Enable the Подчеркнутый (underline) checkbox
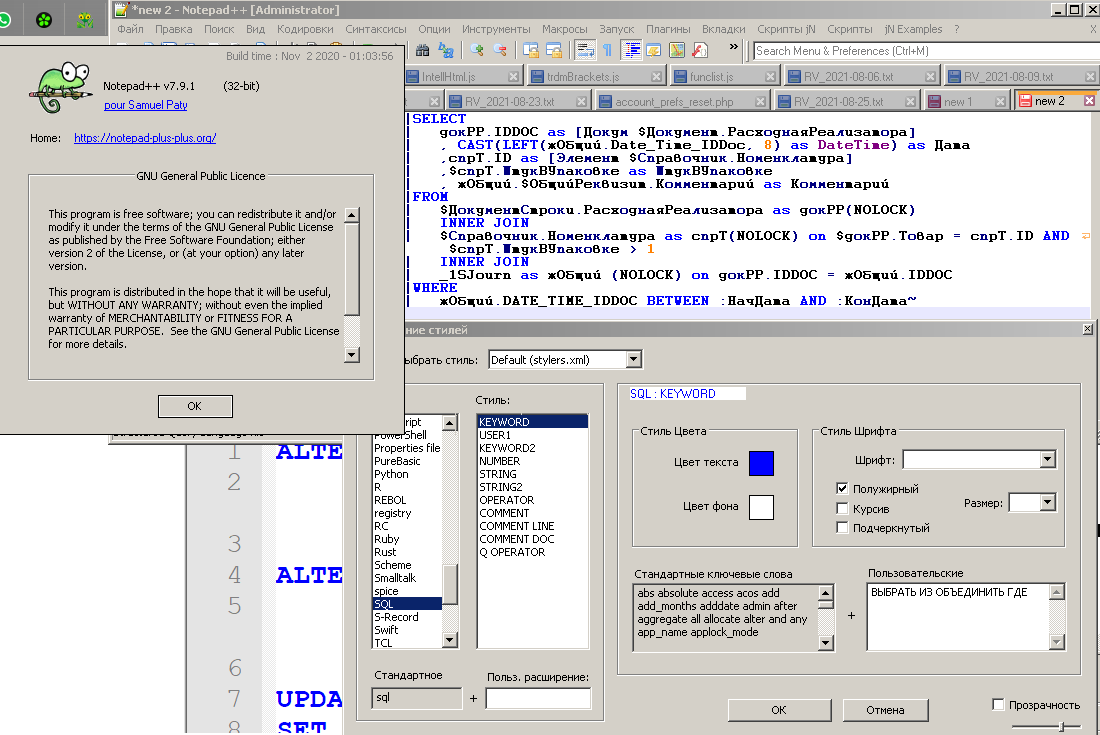The height and width of the screenshot is (735, 1100). click(843, 527)
